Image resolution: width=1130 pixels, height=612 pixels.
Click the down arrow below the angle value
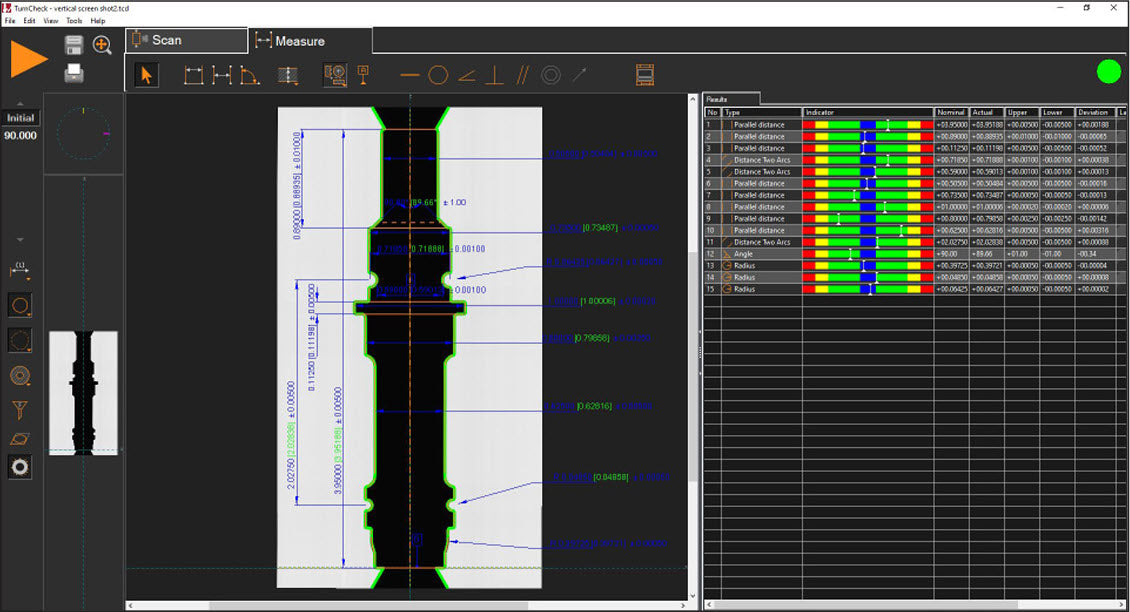click(20, 239)
